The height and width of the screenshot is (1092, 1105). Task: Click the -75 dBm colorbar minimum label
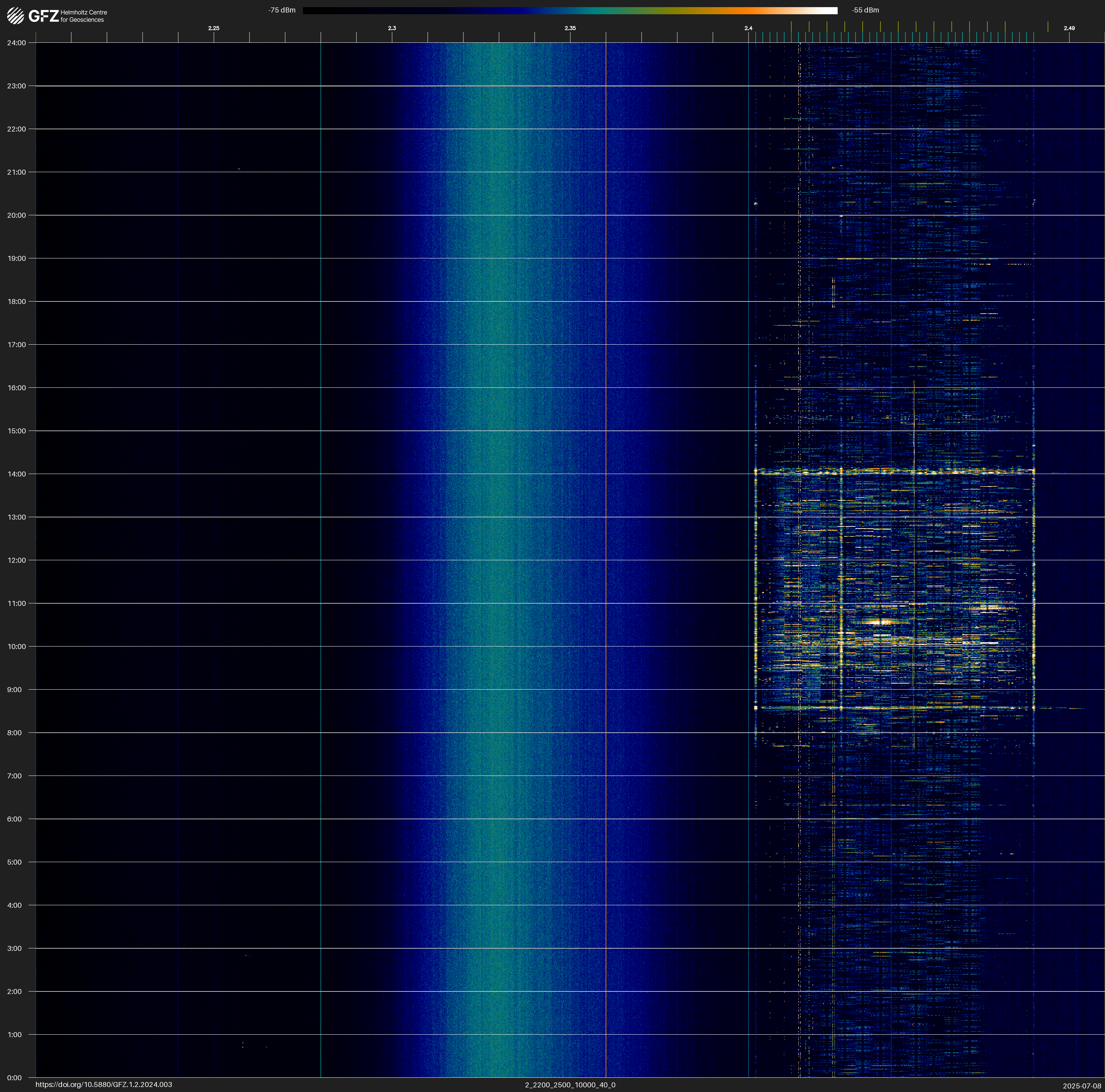click(282, 10)
